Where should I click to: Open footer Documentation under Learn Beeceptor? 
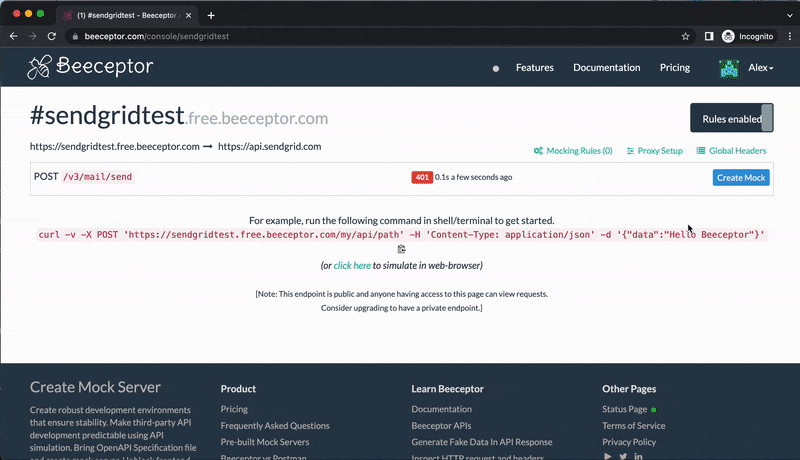[441, 409]
